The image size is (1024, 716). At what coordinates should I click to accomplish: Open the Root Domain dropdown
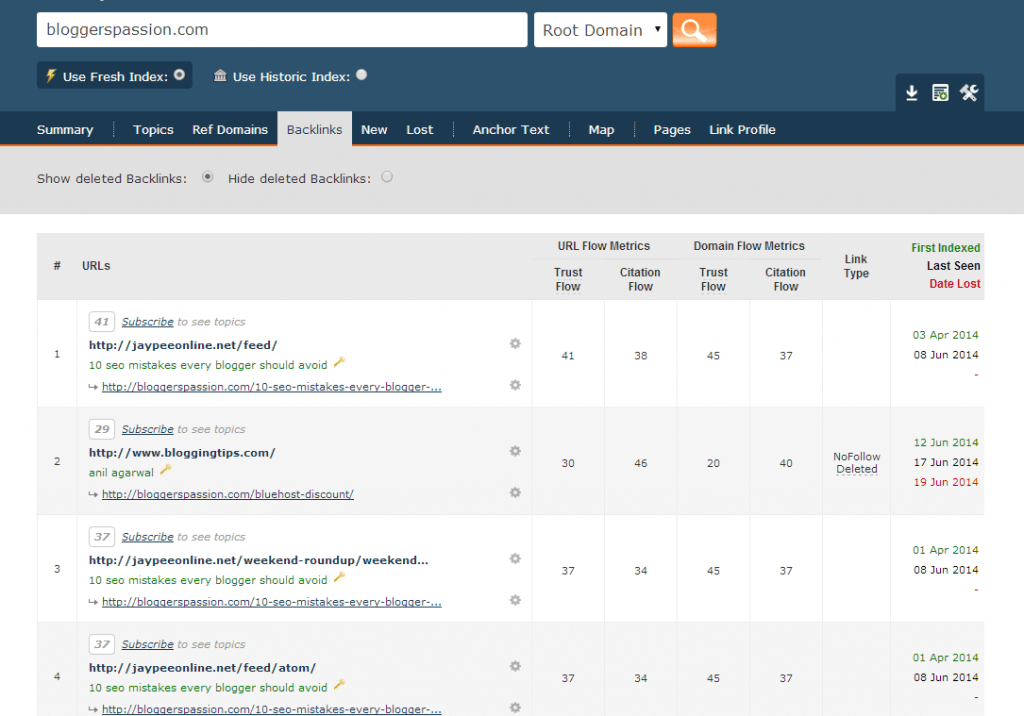(x=600, y=29)
